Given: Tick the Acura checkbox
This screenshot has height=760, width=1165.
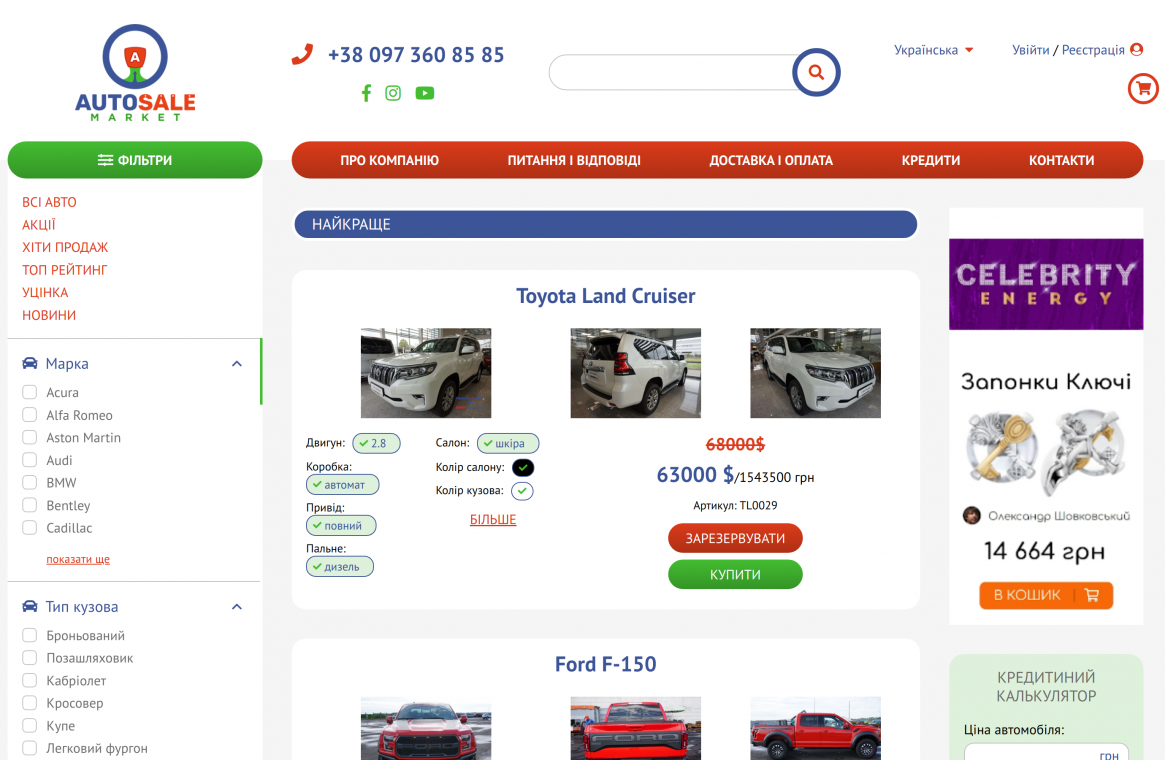Looking at the screenshot, I should click(x=30, y=392).
